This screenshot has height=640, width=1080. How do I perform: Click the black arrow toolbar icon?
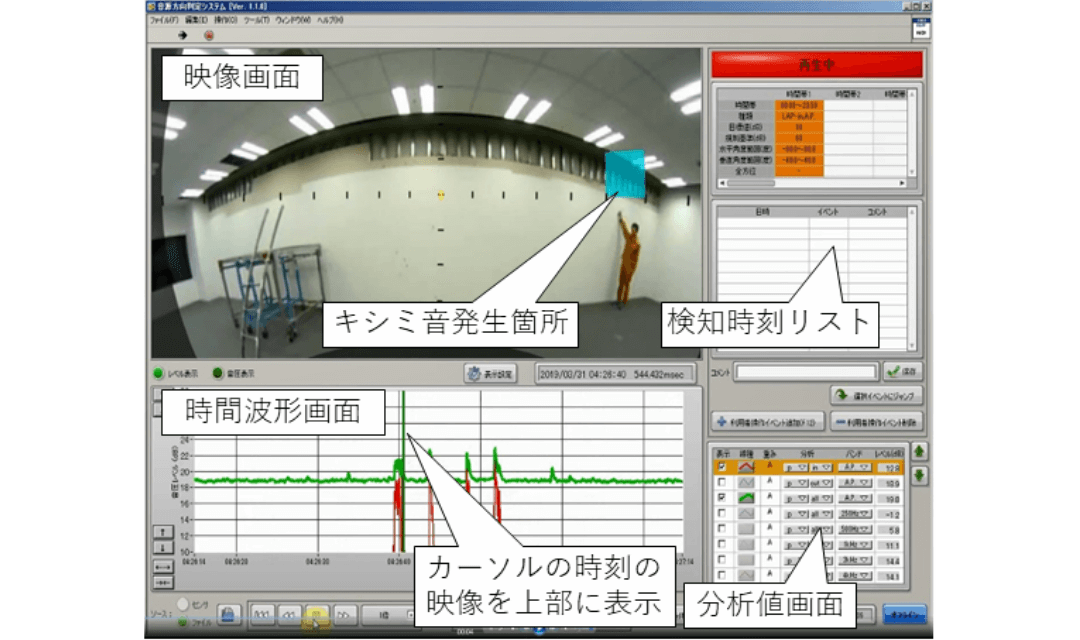coord(183,35)
